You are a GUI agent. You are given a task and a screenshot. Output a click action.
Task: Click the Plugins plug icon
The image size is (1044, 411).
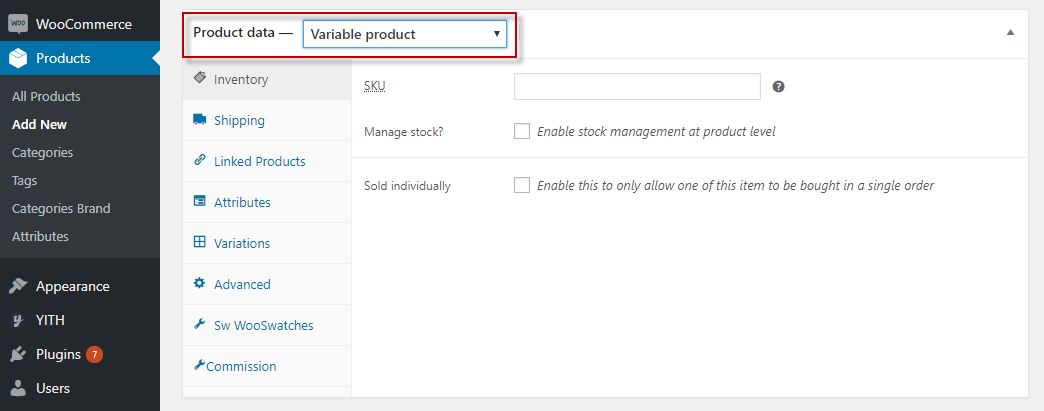18,354
